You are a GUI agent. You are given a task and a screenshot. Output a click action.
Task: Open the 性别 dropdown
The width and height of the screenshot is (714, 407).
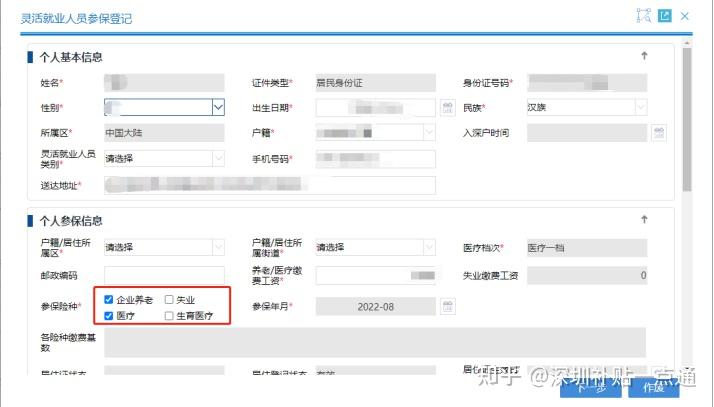(x=218, y=107)
